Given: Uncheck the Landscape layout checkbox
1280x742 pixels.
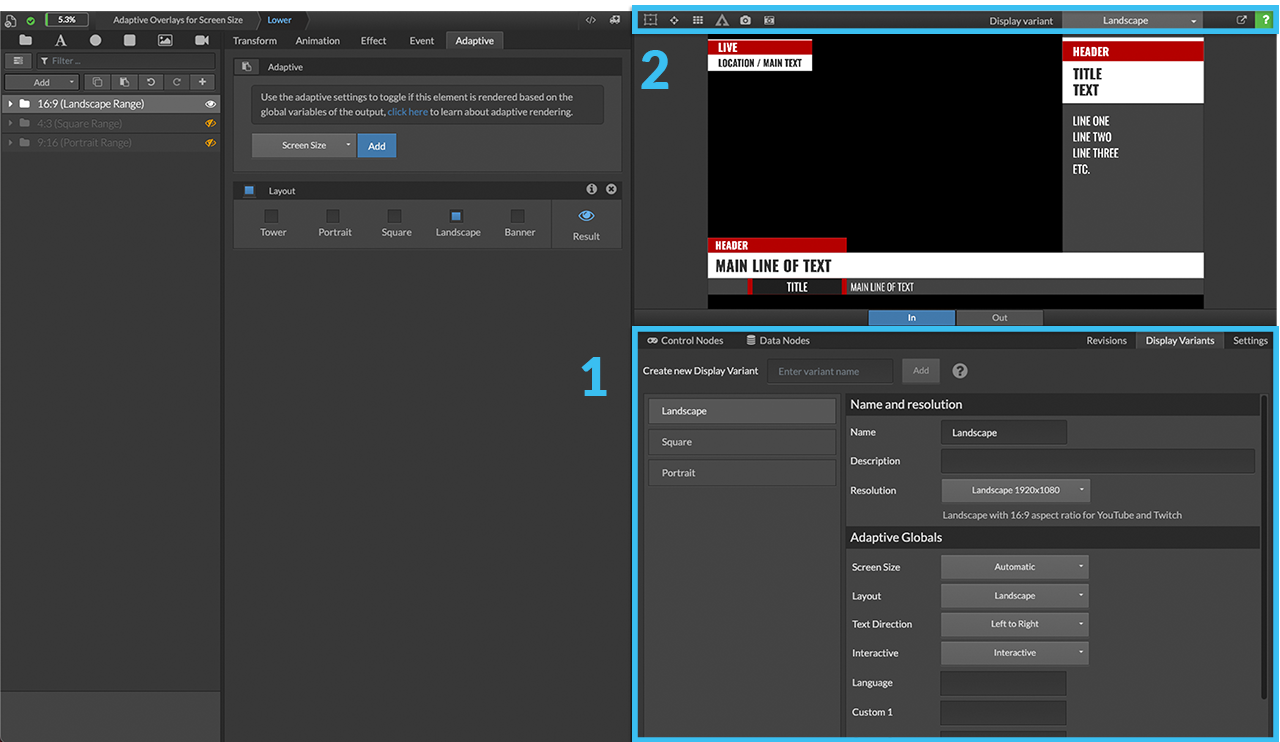Looking at the screenshot, I should [456, 216].
